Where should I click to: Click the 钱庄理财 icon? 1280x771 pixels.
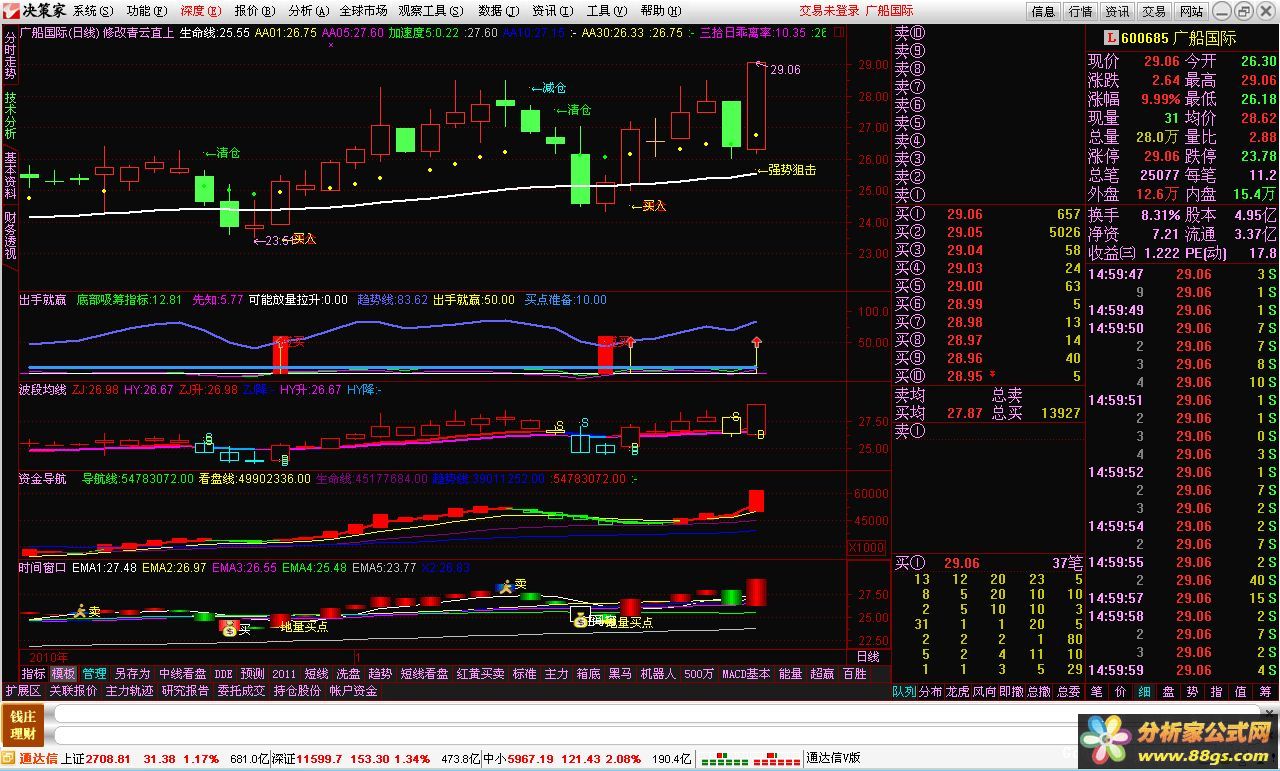(x=24, y=726)
